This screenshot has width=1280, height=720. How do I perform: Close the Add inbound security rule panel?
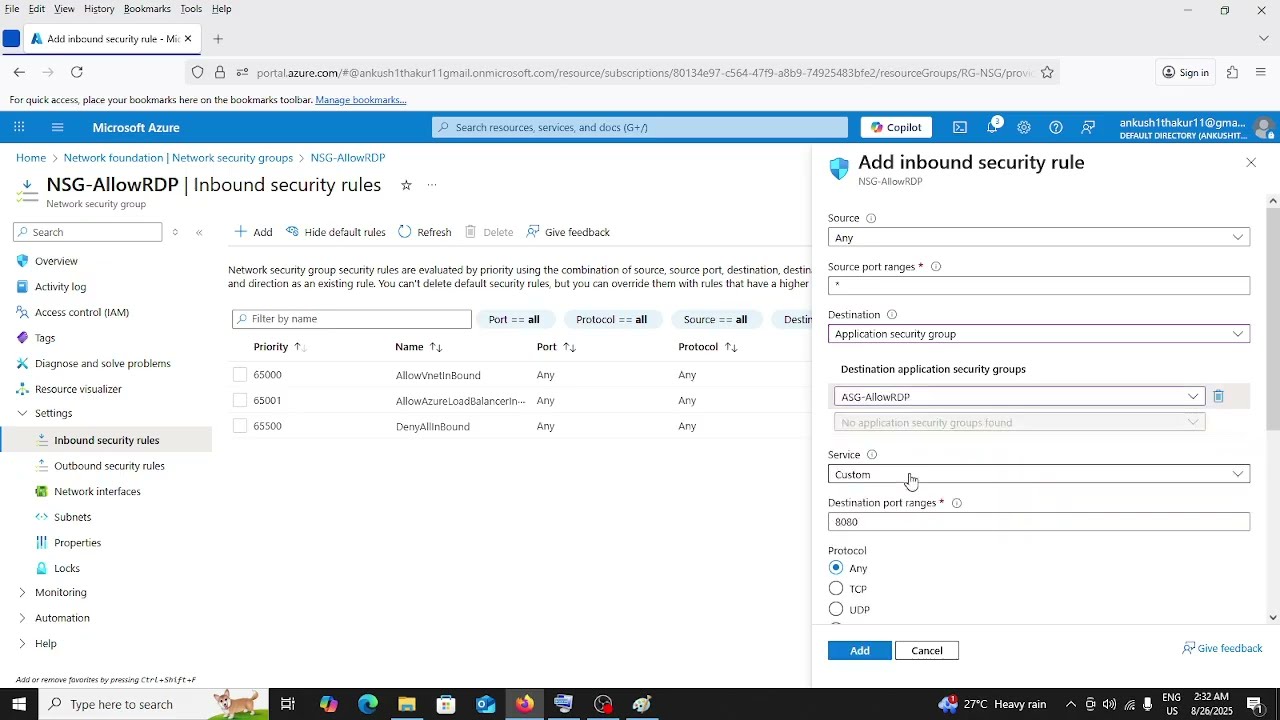click(1251, 162)
